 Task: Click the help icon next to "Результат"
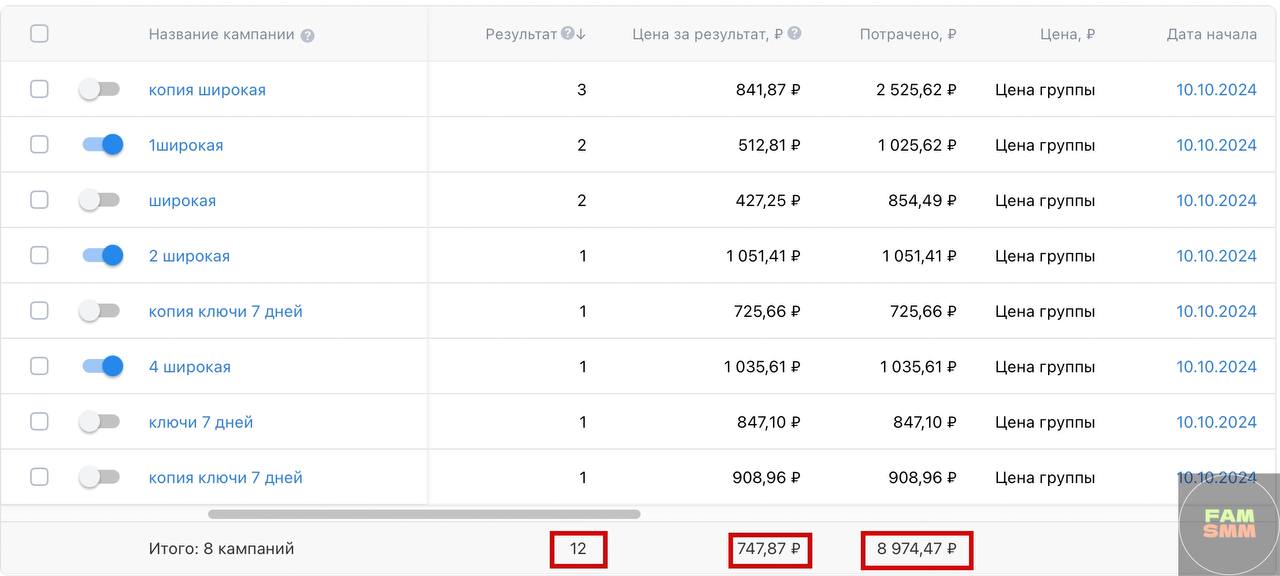[567, 33]
